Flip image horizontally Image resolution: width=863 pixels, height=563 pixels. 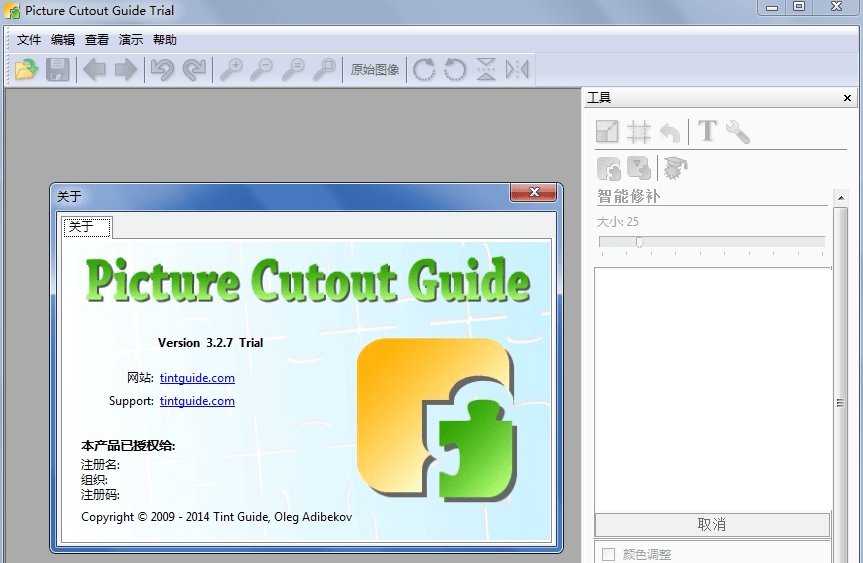pos(517,69)
